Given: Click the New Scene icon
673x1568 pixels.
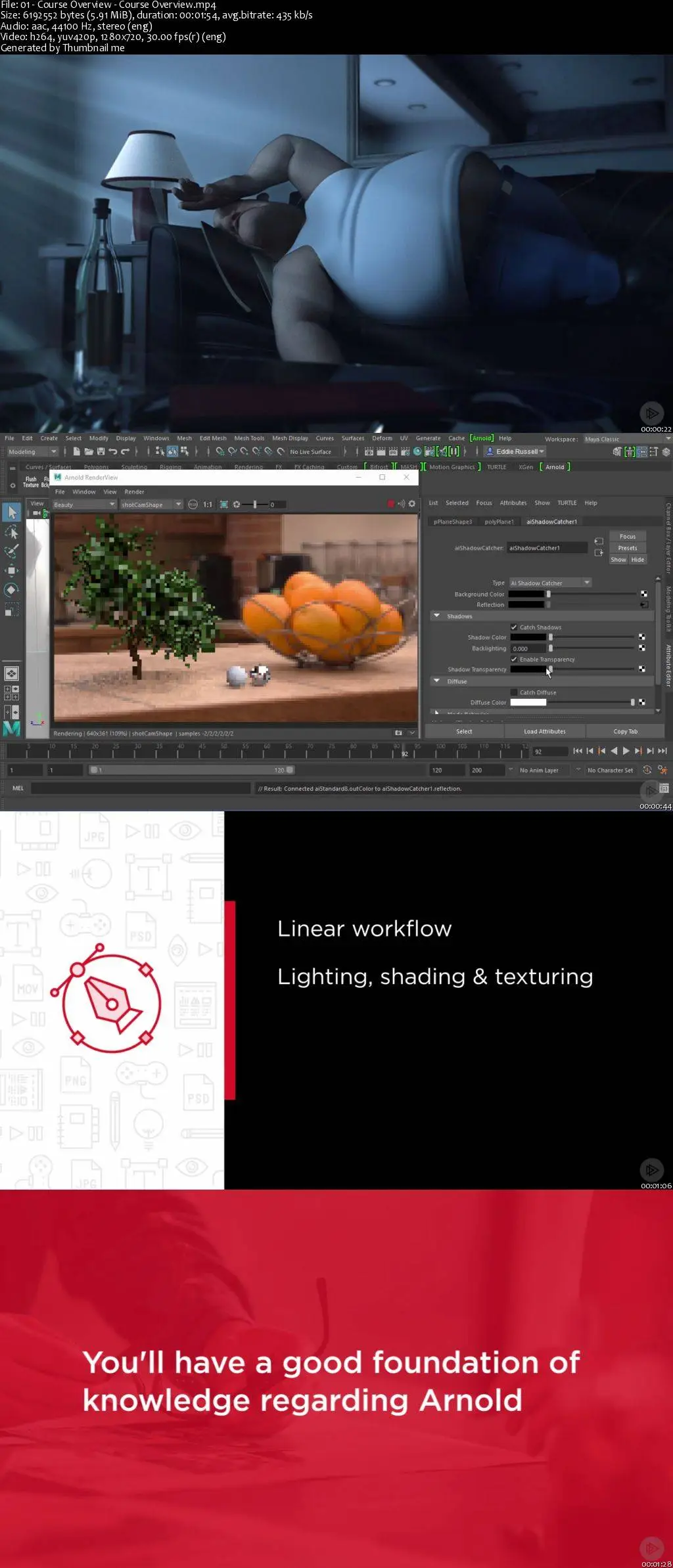Looking at the screenshot, I should pyautogui.click(x=76, y=451).
